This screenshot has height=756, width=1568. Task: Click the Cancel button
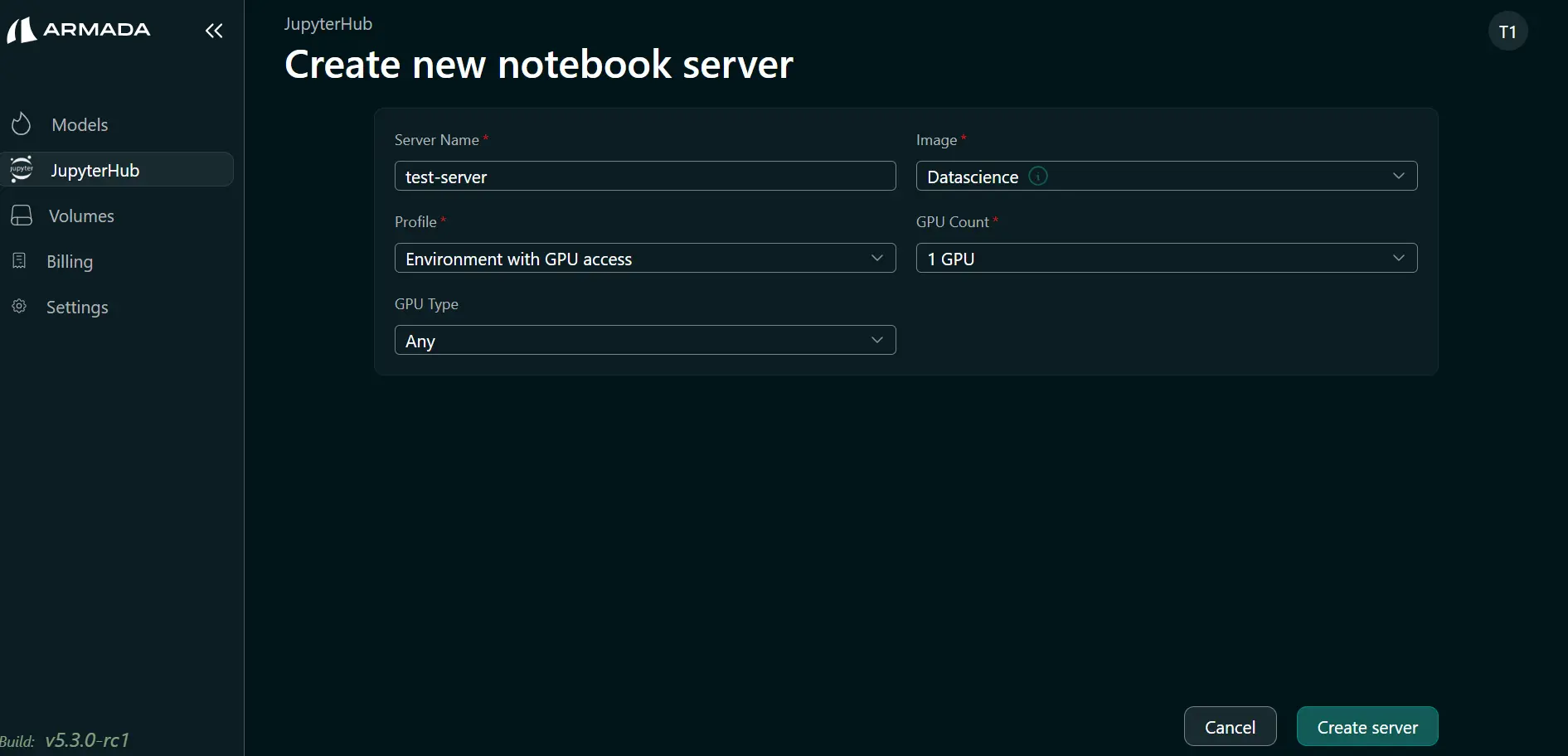pos(1230,726)
